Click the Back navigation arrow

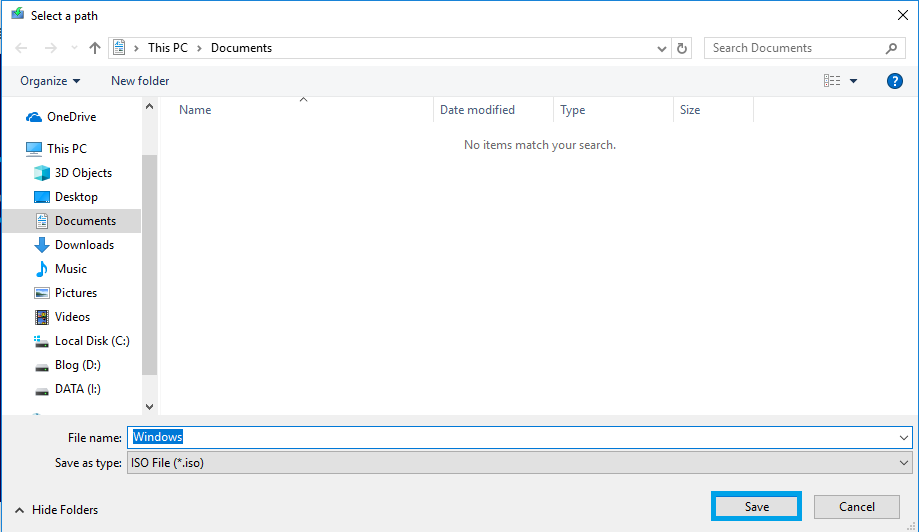pyautogui.click(x=21, y=48)
